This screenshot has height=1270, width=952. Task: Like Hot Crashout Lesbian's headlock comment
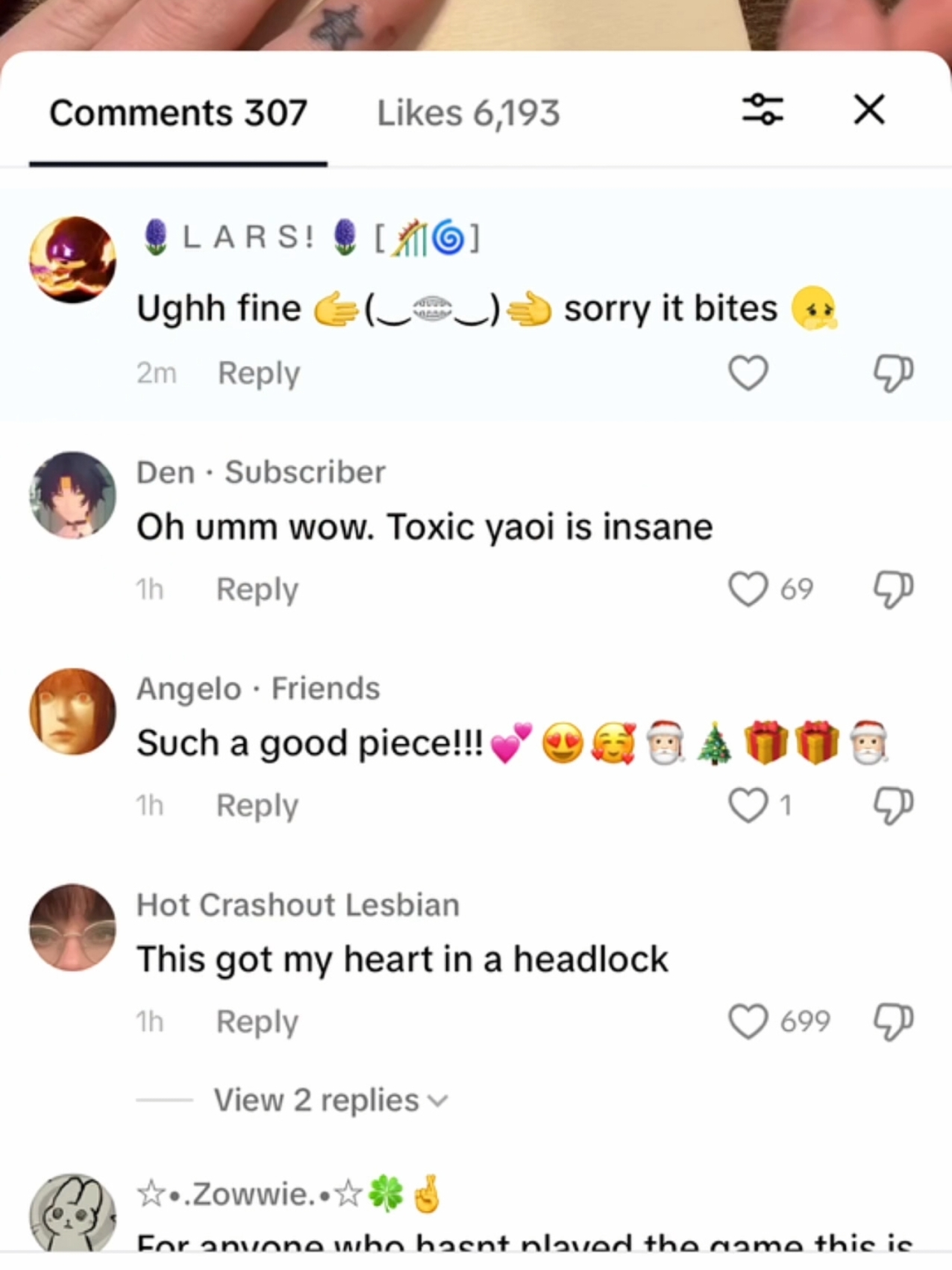[748, 1022]
